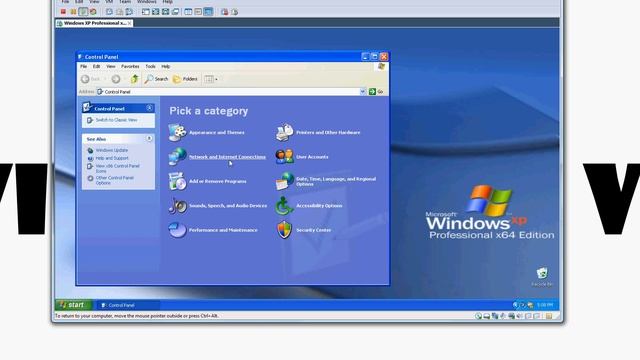Click Other Control Panel Options link
The height and width of the screenshot is (360, 640).
tap(115, 180)
